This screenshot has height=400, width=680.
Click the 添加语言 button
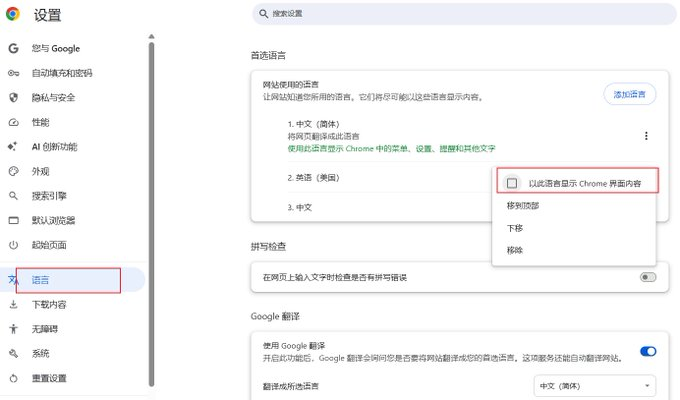click(x=629, y=95)
